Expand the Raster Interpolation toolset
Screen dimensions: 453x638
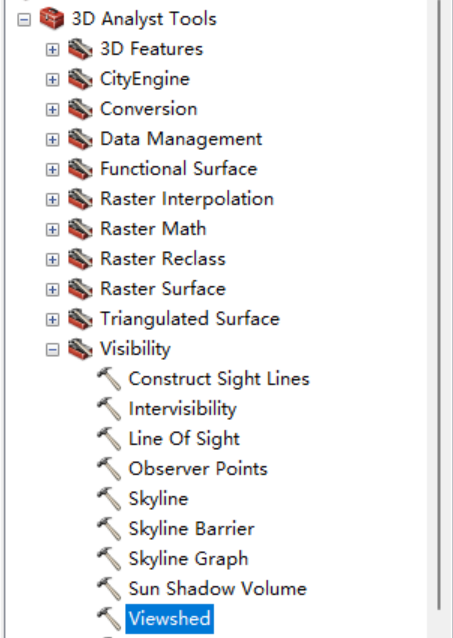(52, 200)
